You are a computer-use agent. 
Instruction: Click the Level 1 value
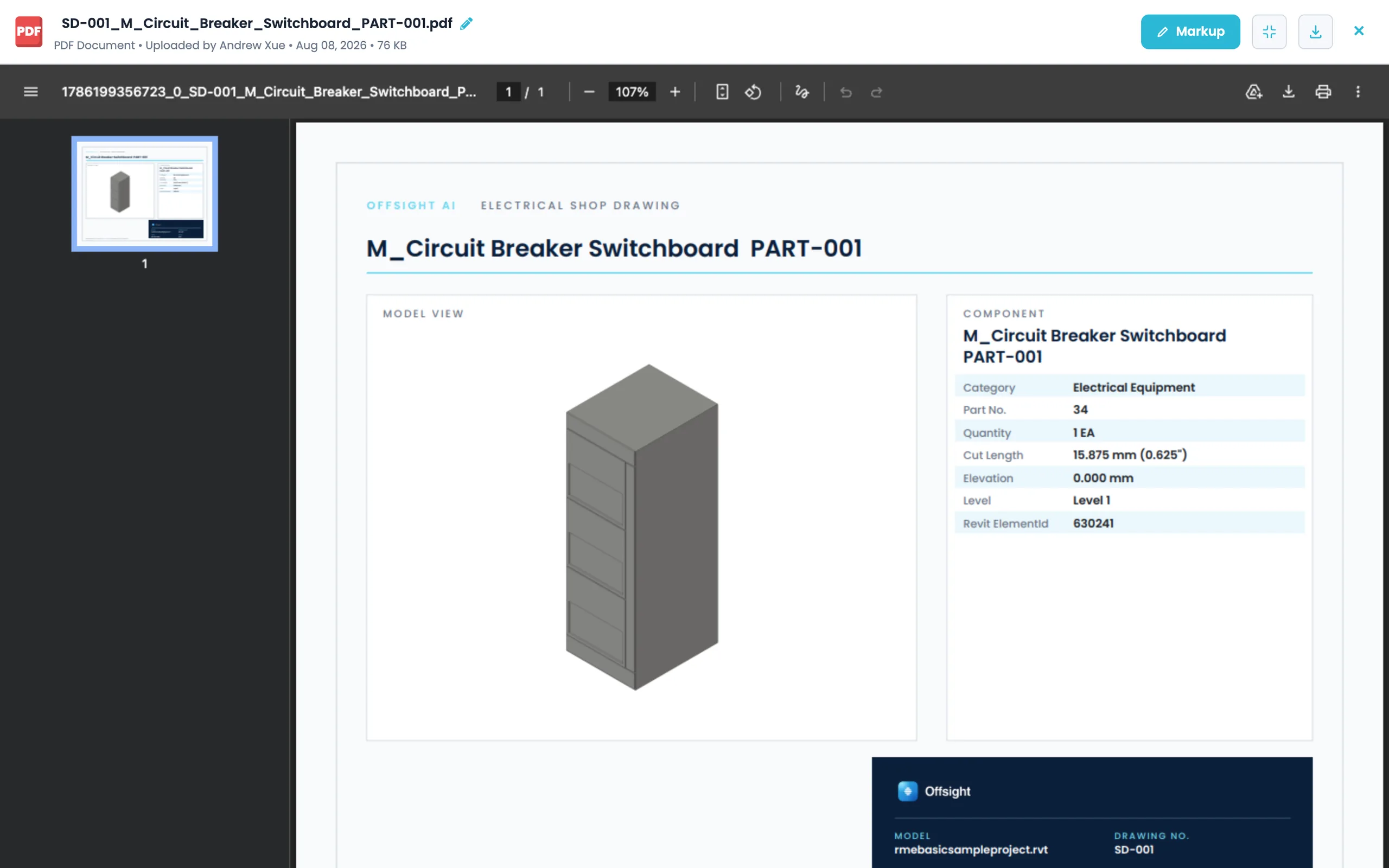click(x=1092, y=501)
